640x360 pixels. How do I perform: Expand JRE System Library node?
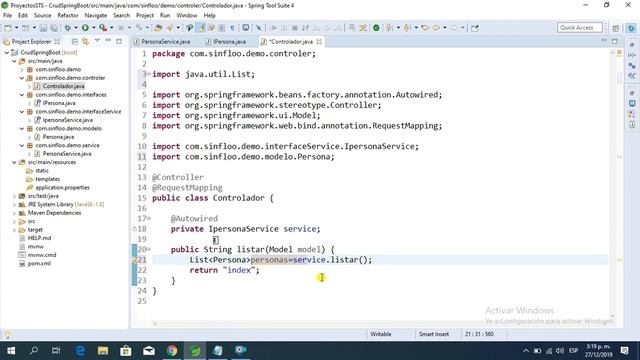click(14, 204)
